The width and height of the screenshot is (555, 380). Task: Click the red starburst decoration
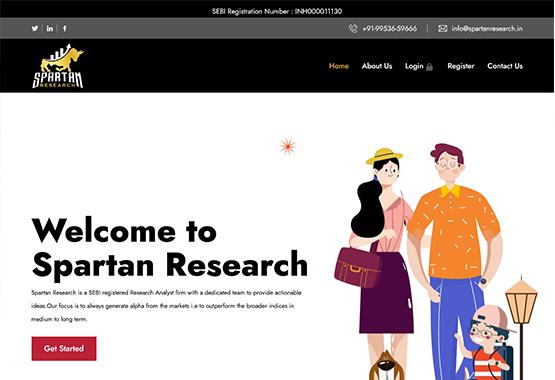click(288, 146)
